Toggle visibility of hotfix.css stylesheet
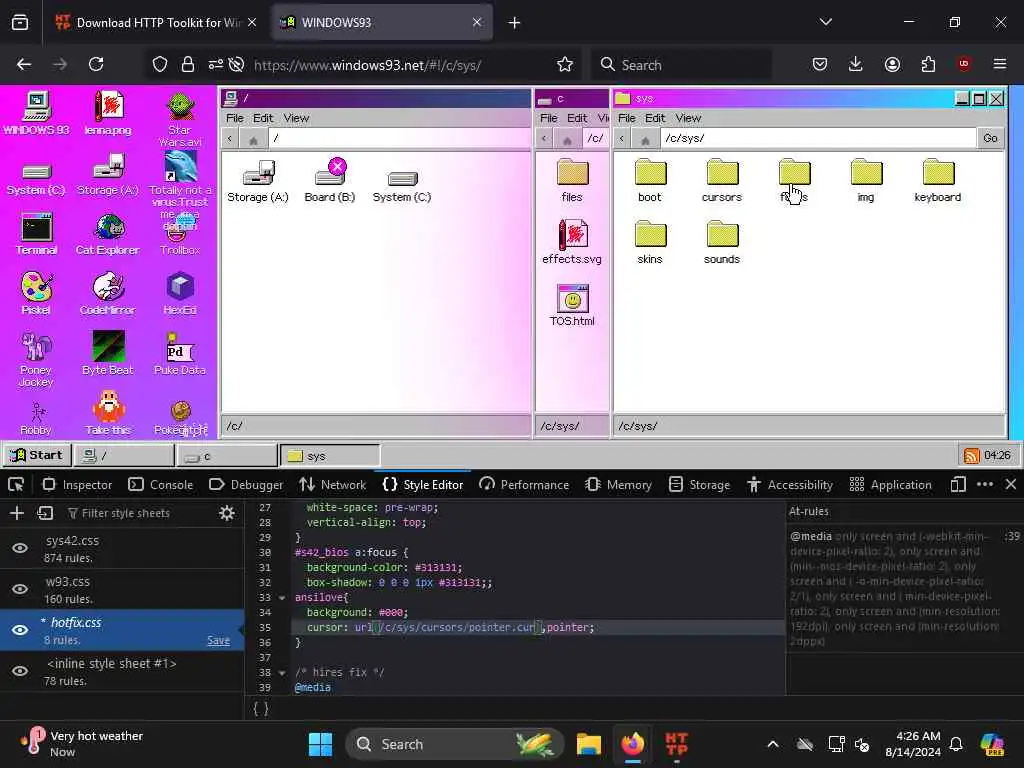1024x768 pixels. [20, 630]
